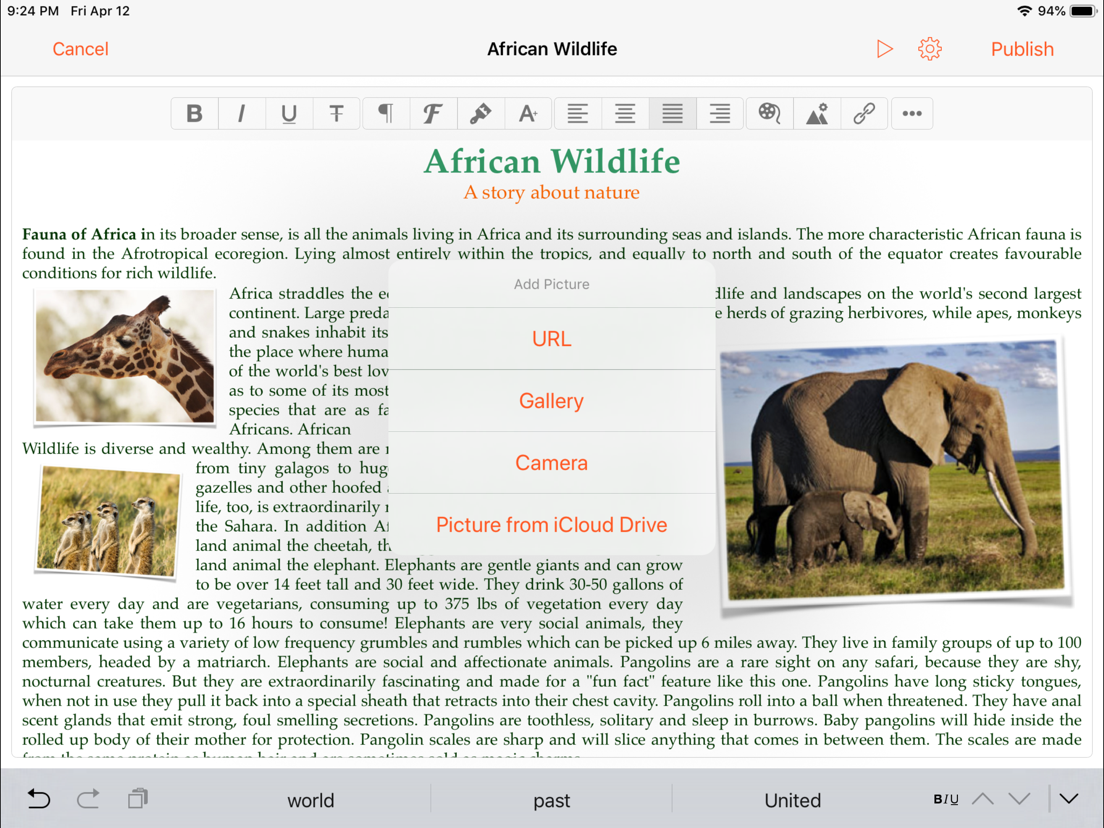The height and width of the screenshot is (828, 1104).
Task: Redo the last undone edit
Action: pyautogui.click(x=88, y=799)
